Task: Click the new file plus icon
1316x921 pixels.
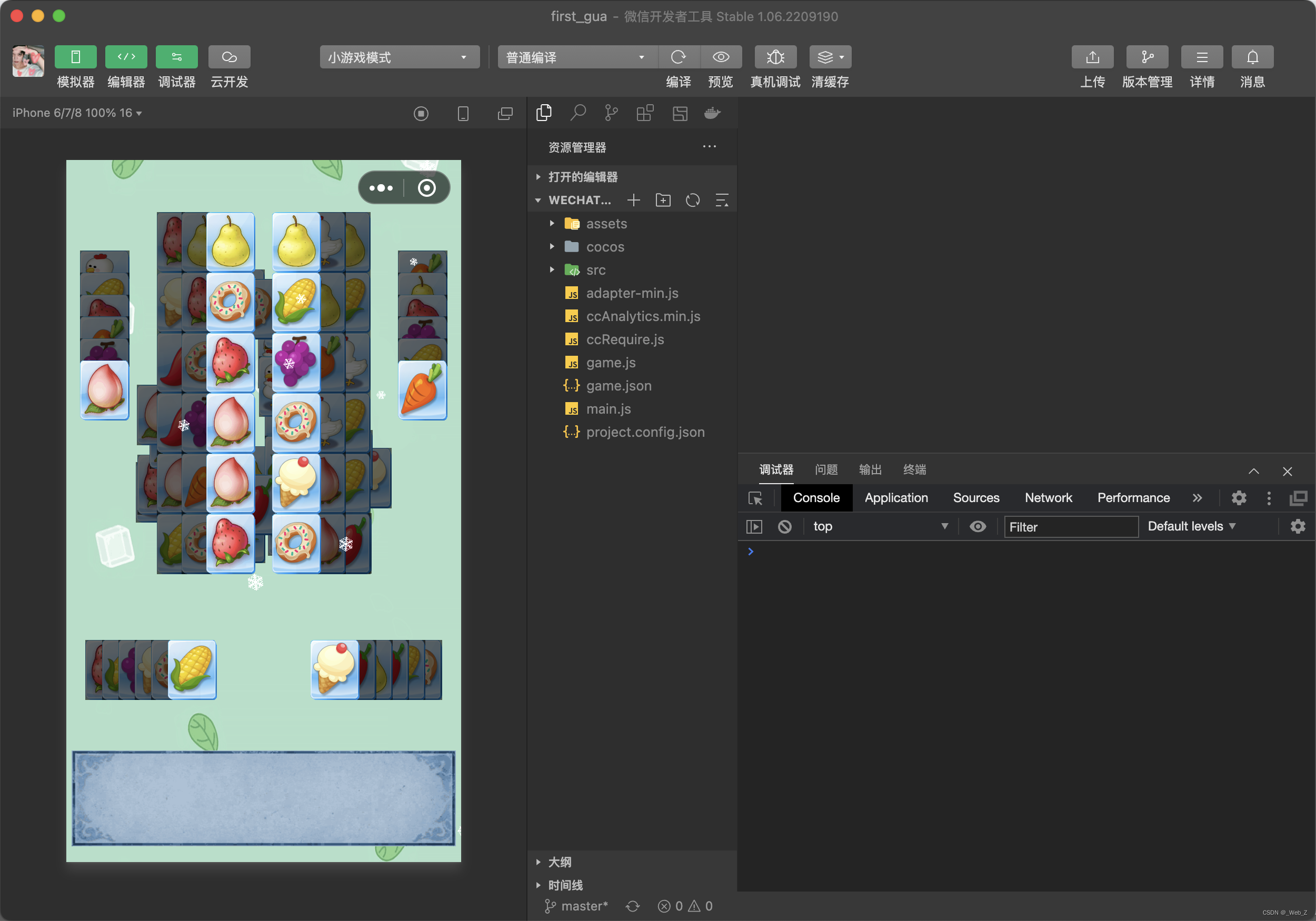Action: click(633, 200)
